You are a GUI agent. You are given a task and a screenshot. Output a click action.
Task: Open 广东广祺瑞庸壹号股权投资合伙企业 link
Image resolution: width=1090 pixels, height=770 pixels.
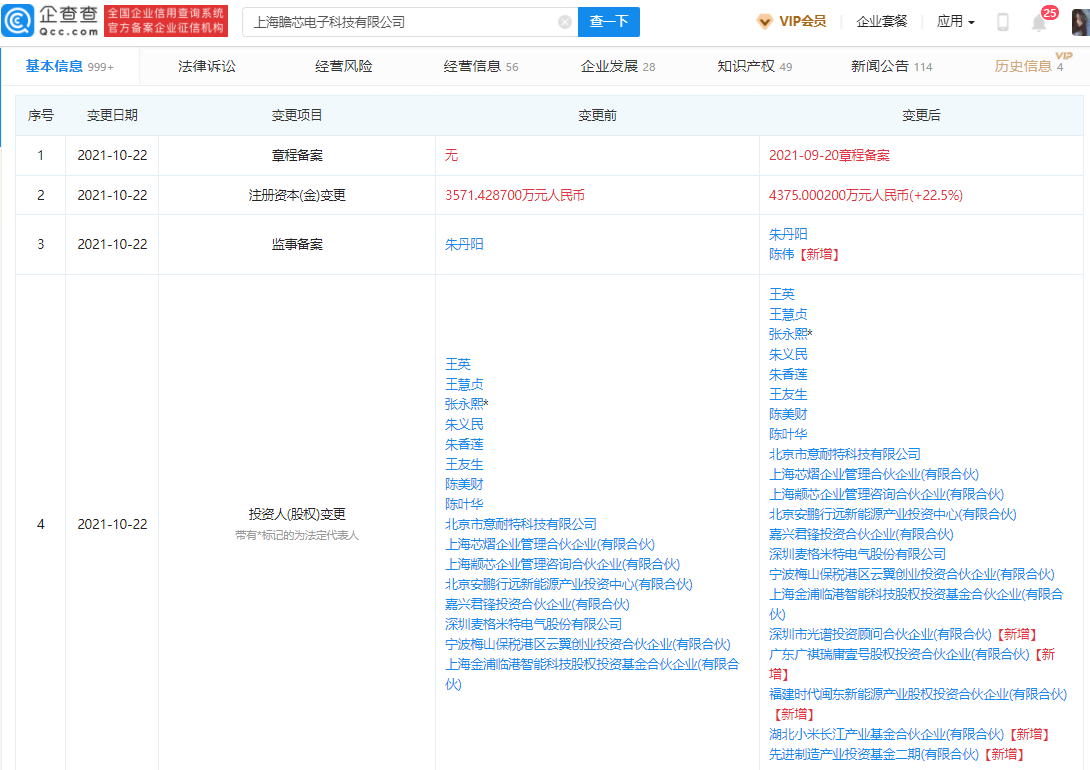pos(899,654)
